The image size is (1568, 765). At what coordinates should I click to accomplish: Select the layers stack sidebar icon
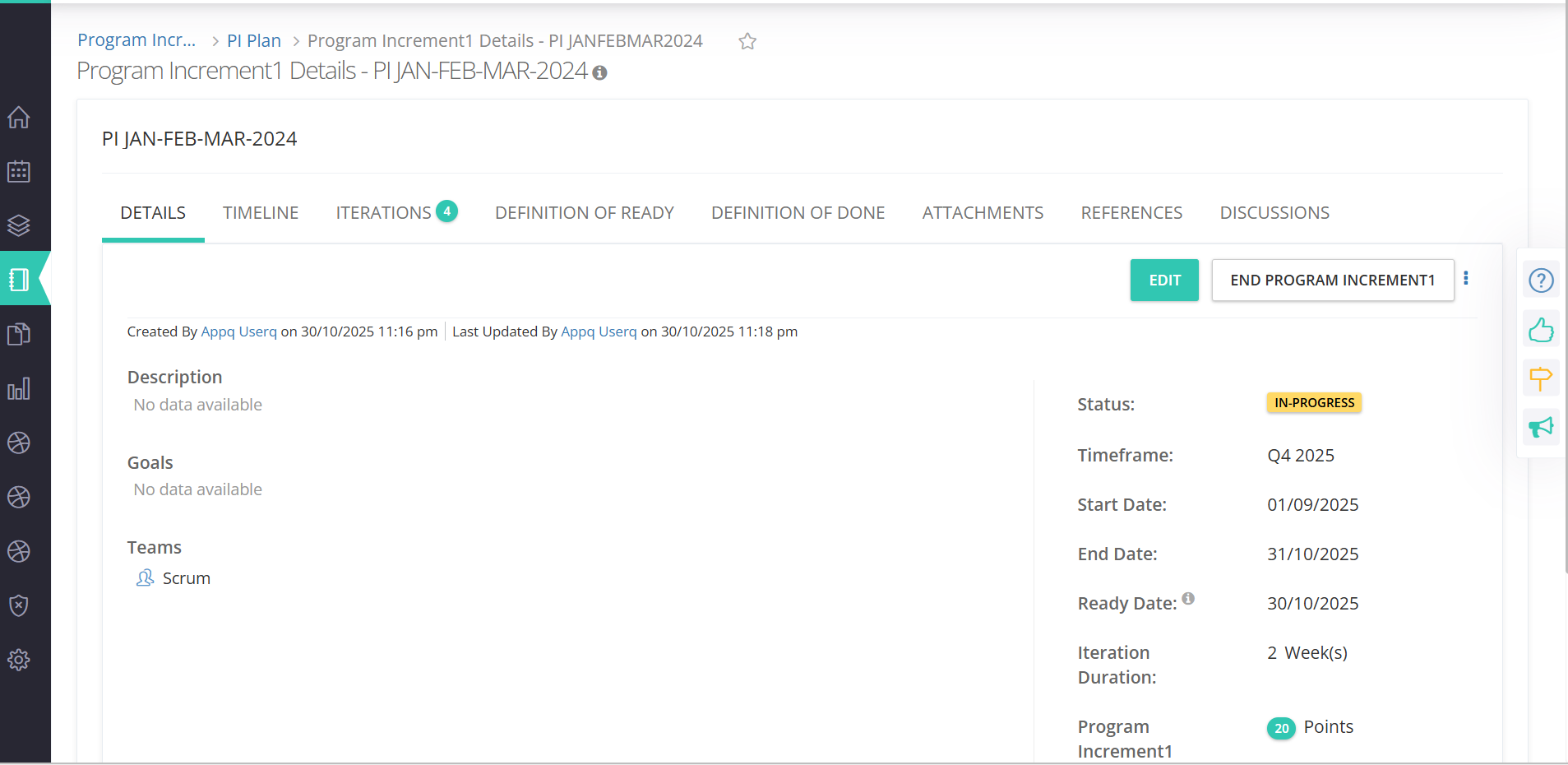click(19, 225)
